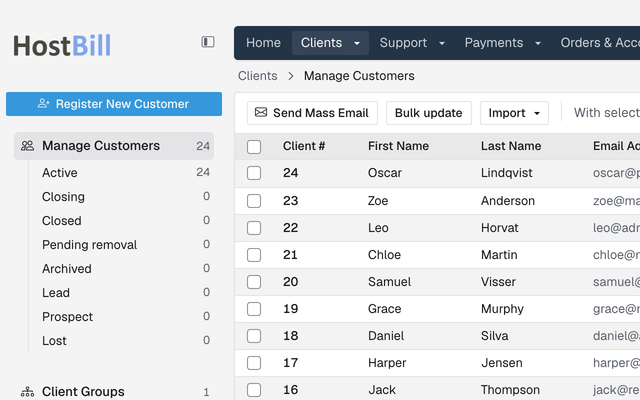Sort by Last Name column header
This screenshot has width=640, height=400.
tap(511, 146)
